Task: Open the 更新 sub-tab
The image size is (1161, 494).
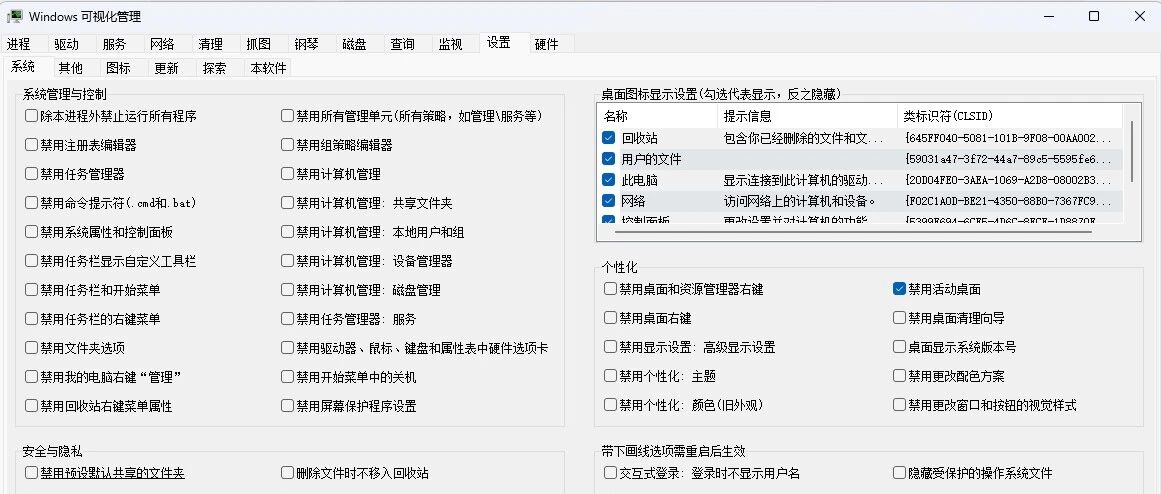Action: point(167,68)
